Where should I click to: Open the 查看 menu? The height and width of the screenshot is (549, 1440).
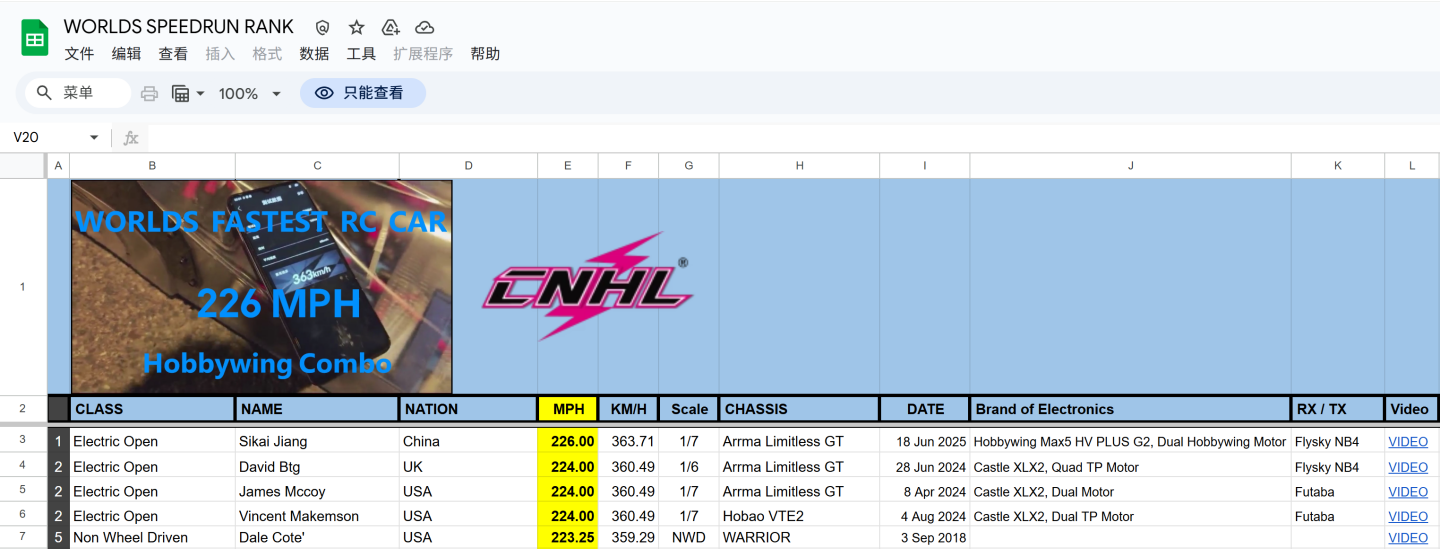(x=173, y=54)
